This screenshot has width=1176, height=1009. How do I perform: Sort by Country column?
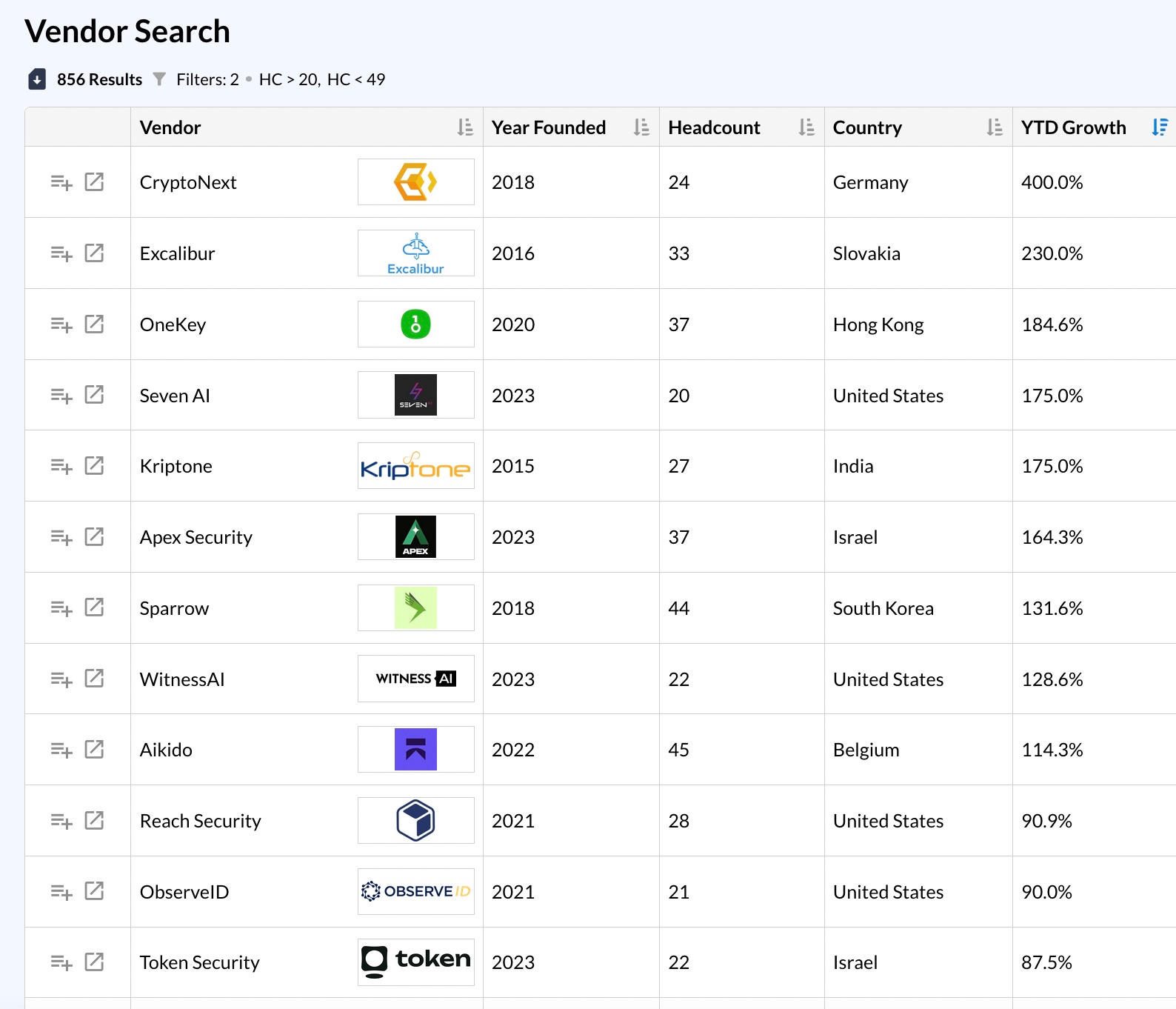coord(995,127)
